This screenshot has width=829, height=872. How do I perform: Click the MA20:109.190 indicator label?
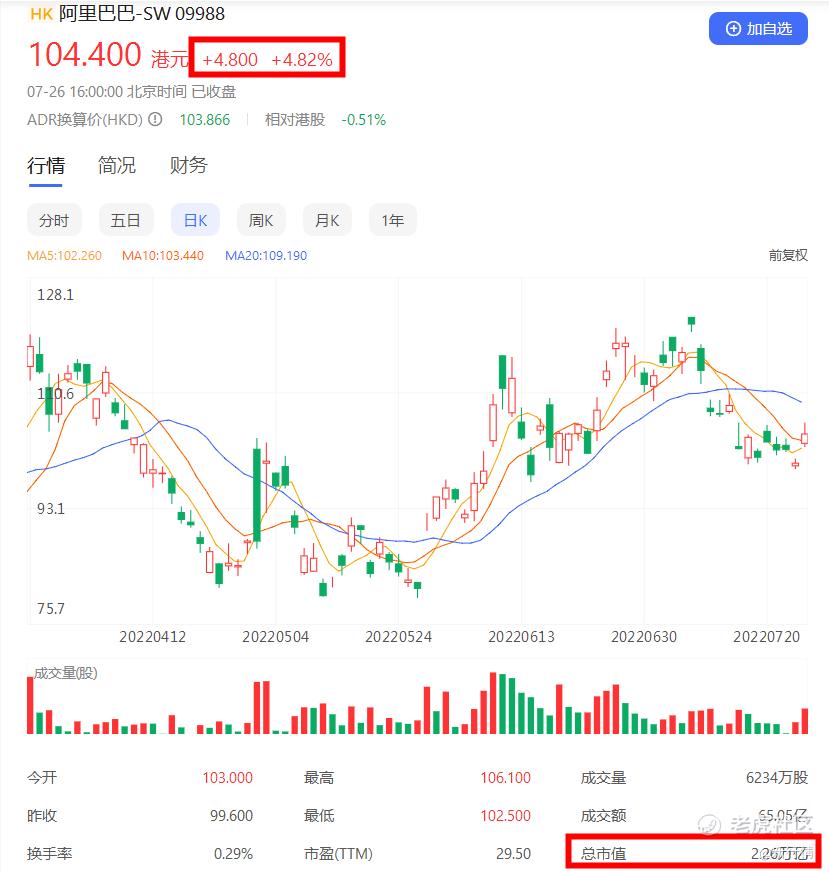(x=266, y=256)
